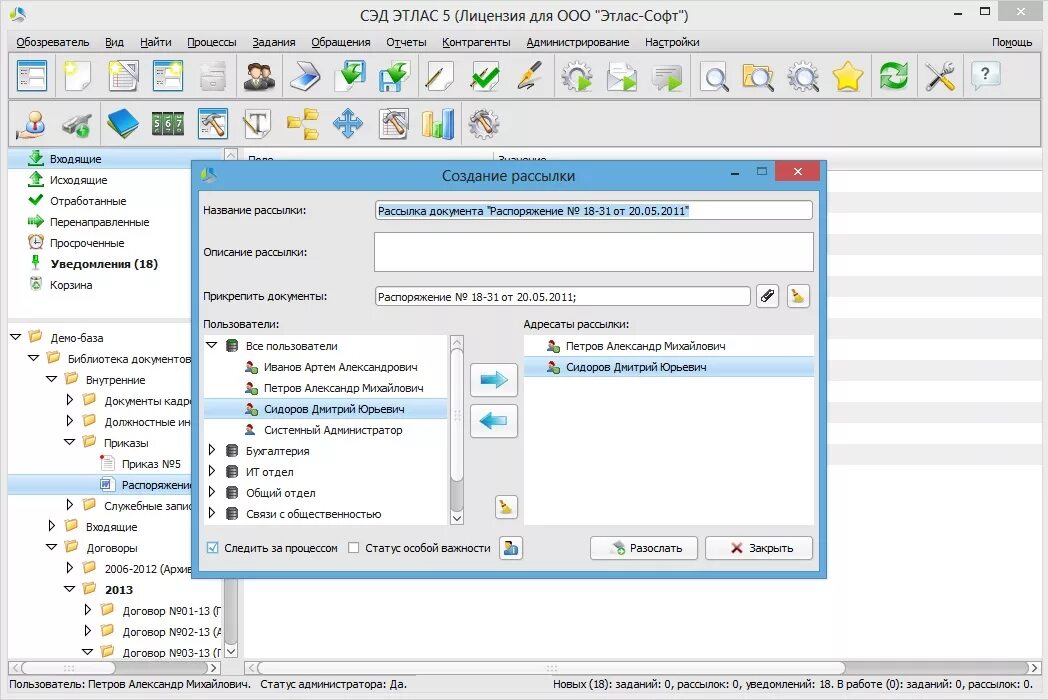The width and height of the screenshot is (1048, 700).
Task: Click the broom icon next to attached documents
Action: click(797, 296)
